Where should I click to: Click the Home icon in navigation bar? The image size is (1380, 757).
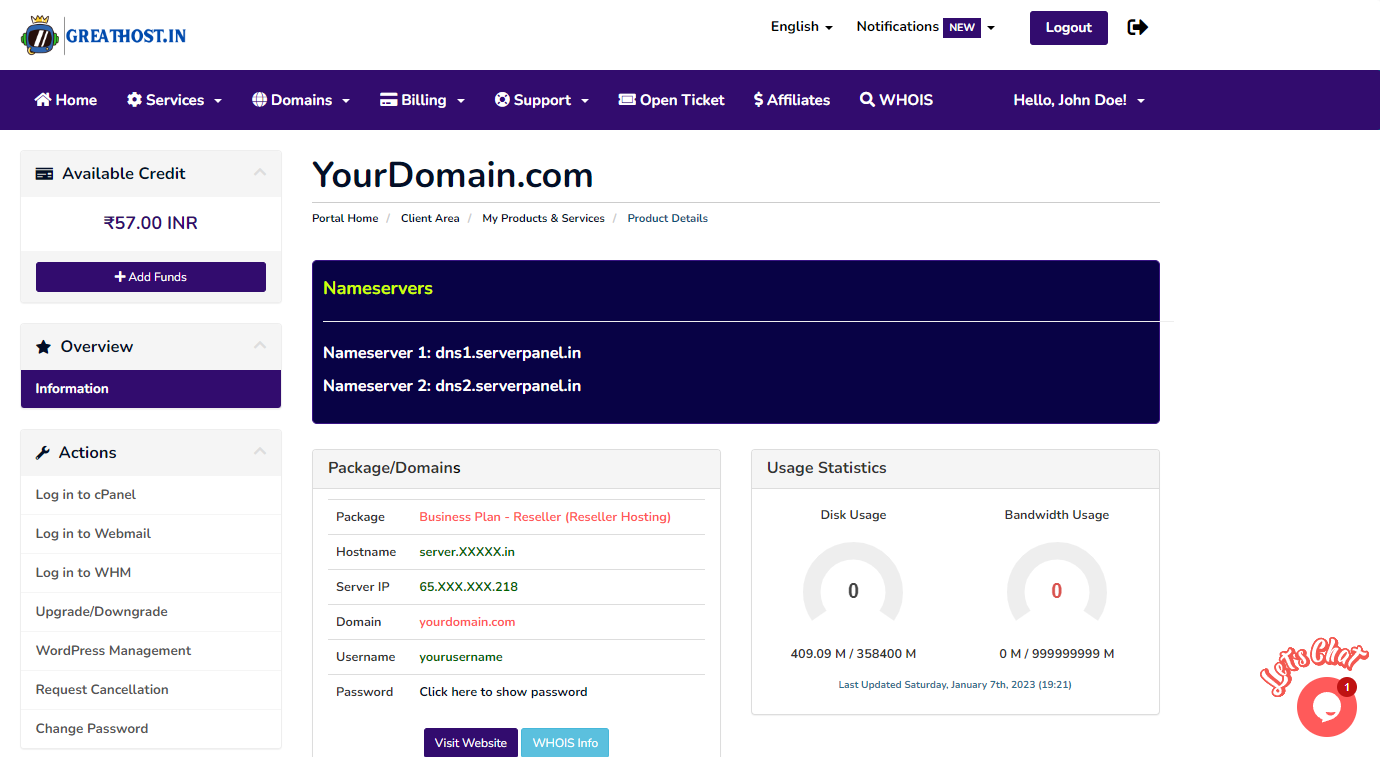(43, 100)
